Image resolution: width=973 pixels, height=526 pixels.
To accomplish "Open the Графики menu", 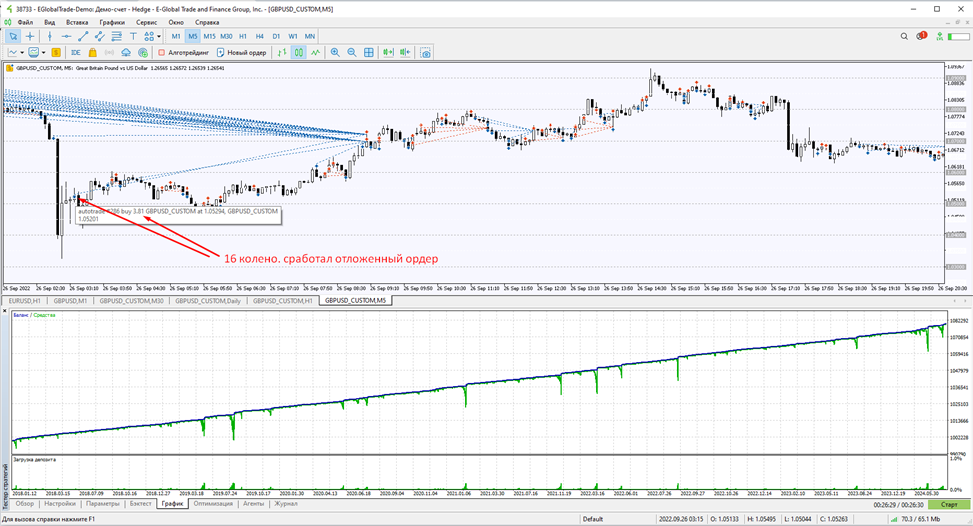I will coord(112,22).
